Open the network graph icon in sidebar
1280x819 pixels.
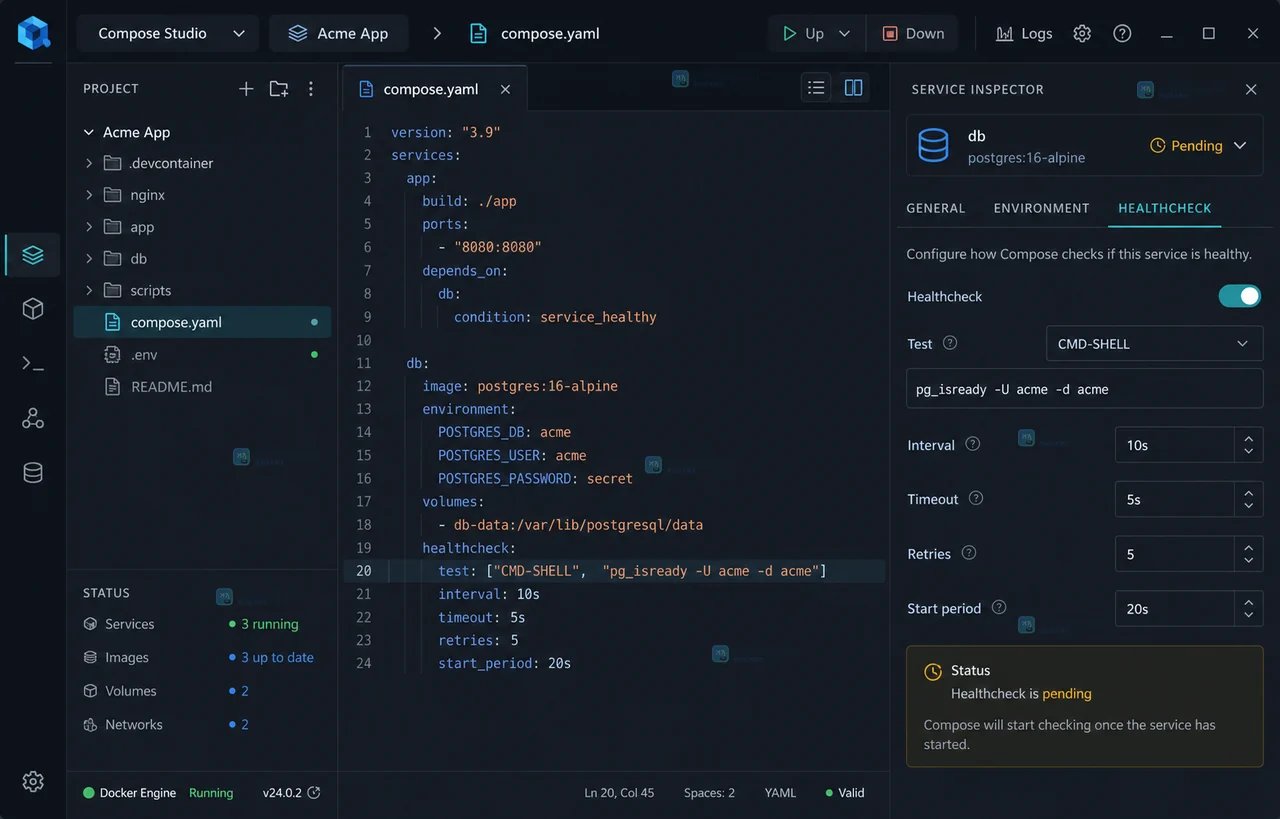[33, 418]
